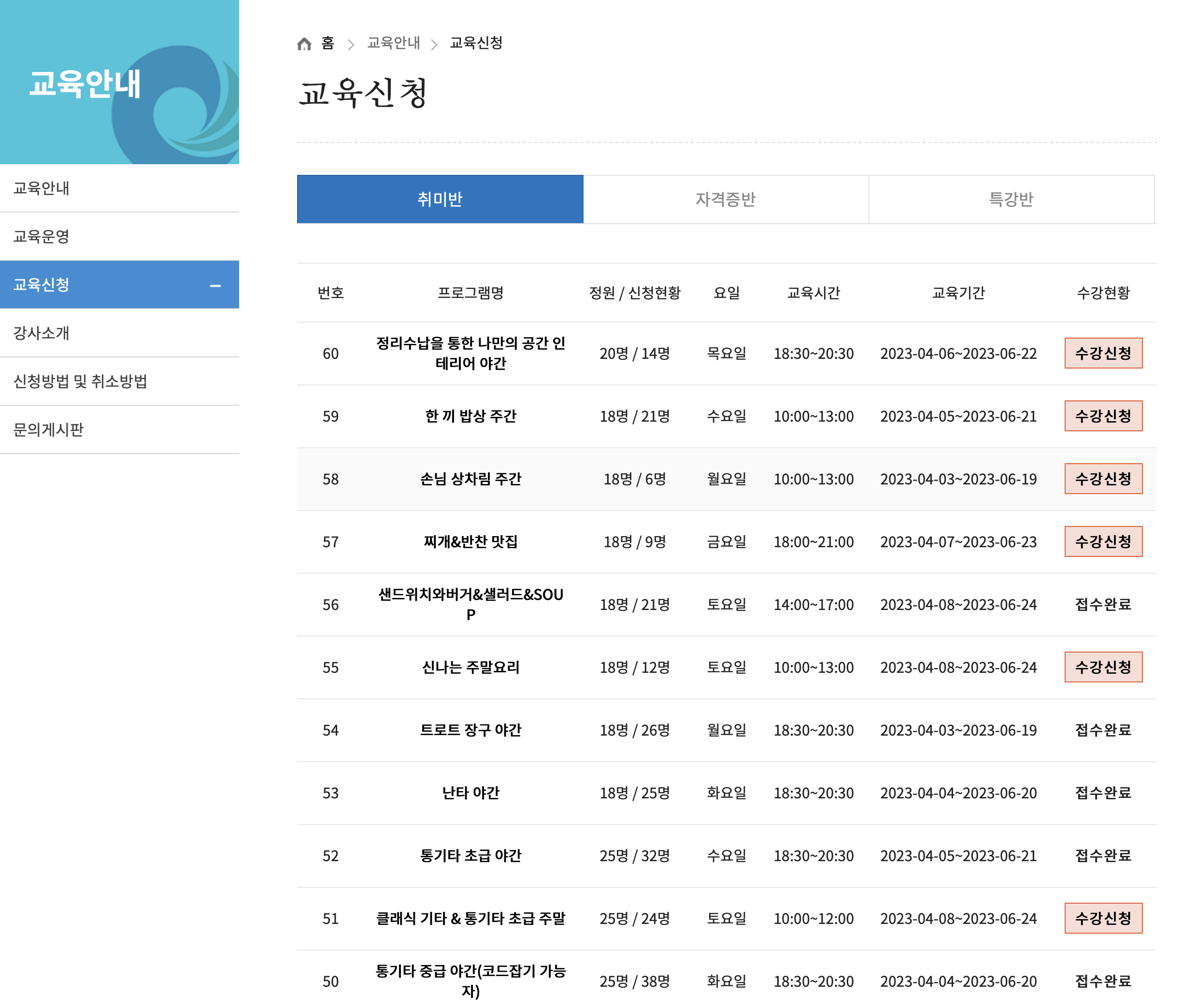Image resolution: width=1183 pixels, height=1008 pixels.
Task: Open 문의게시판 in the sidebar
Action: pos(48,429)
